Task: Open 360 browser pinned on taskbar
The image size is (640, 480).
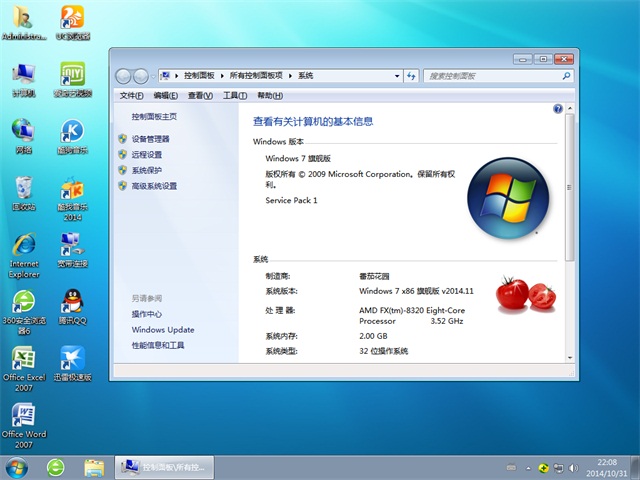Action: coord(56,468)
